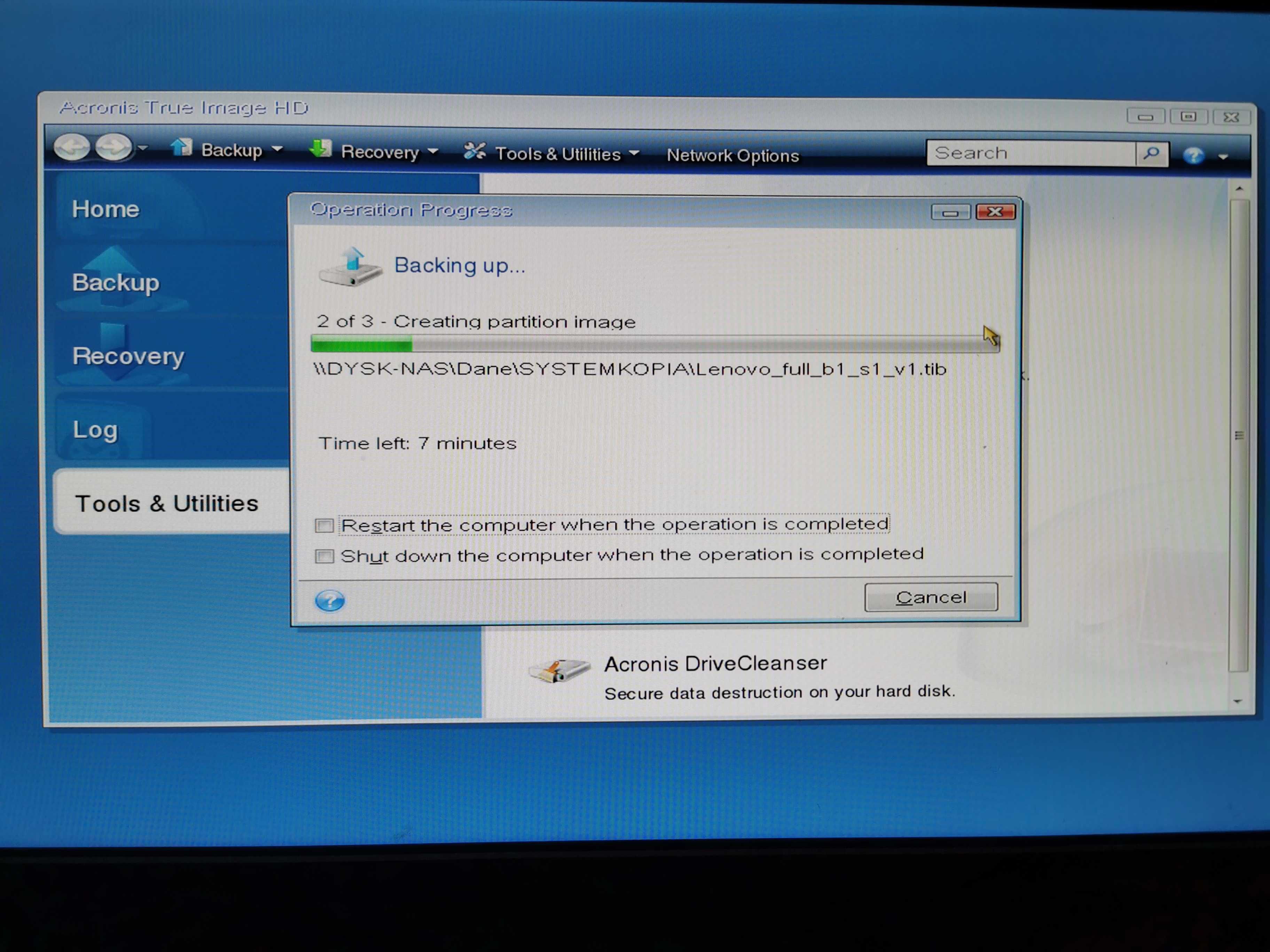
Task: Maximize the Acronis True Image window
Action: pos(1188,117)
